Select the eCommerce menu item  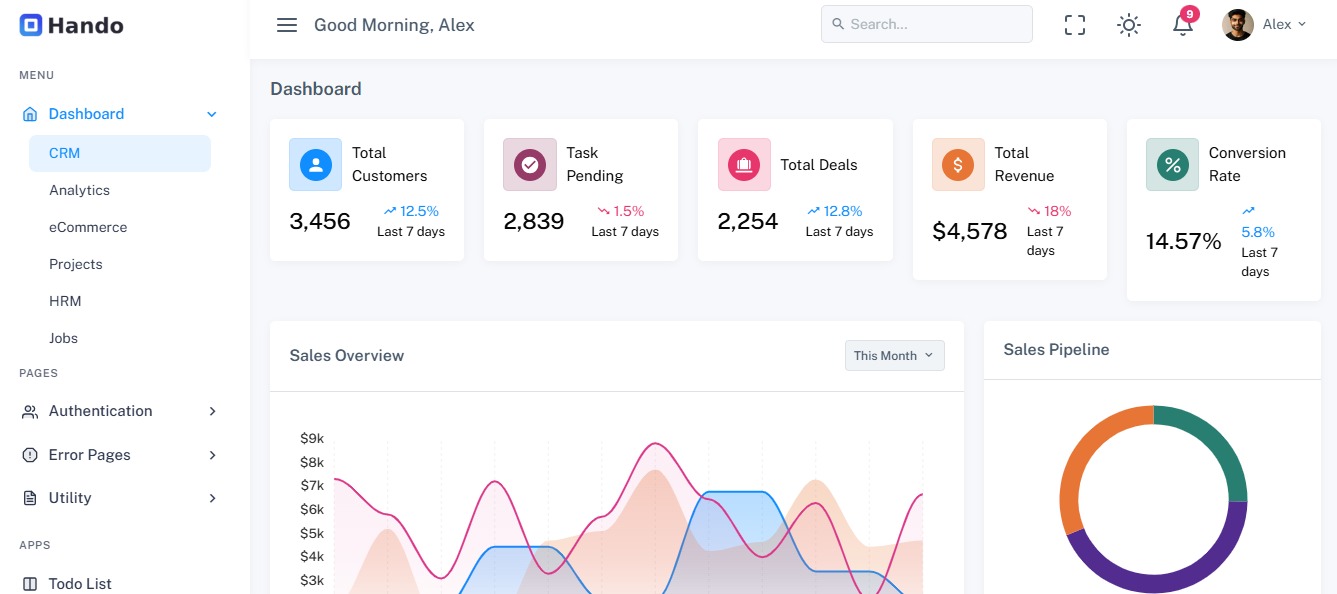(x=88, y=227)
